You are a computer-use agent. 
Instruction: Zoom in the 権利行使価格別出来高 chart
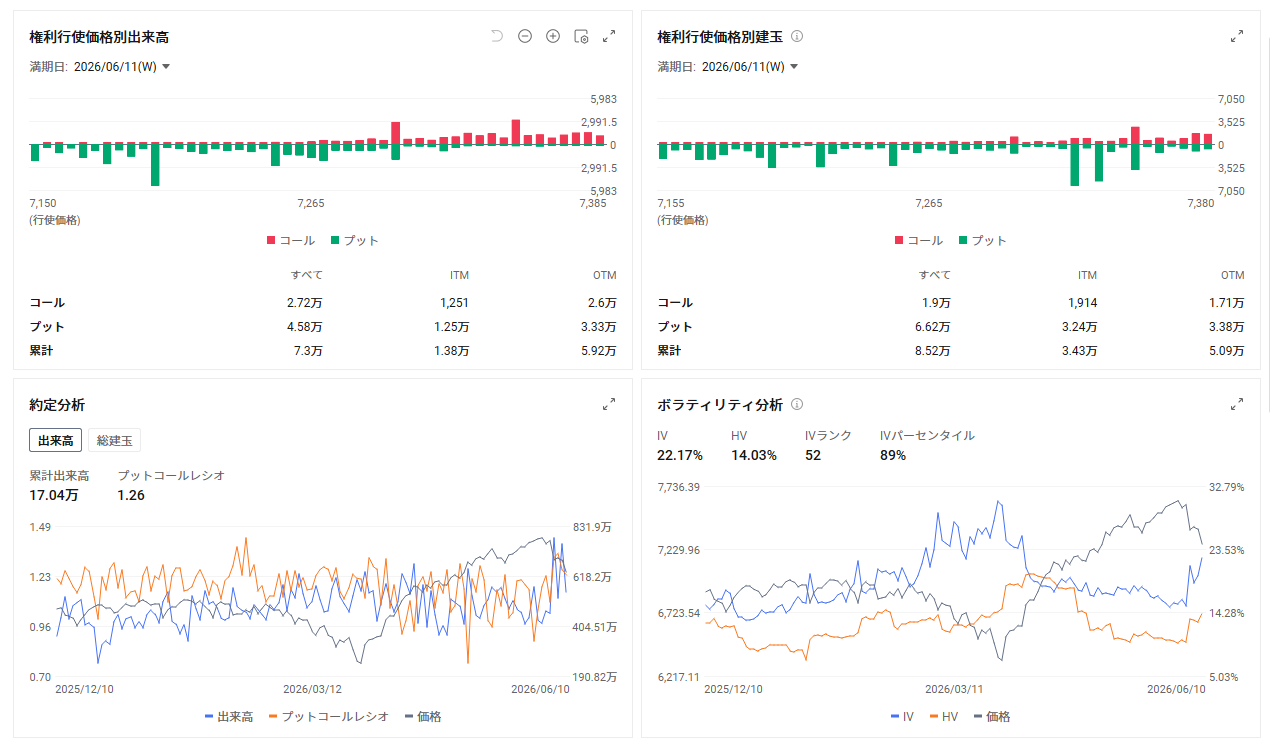pos(553,36)
